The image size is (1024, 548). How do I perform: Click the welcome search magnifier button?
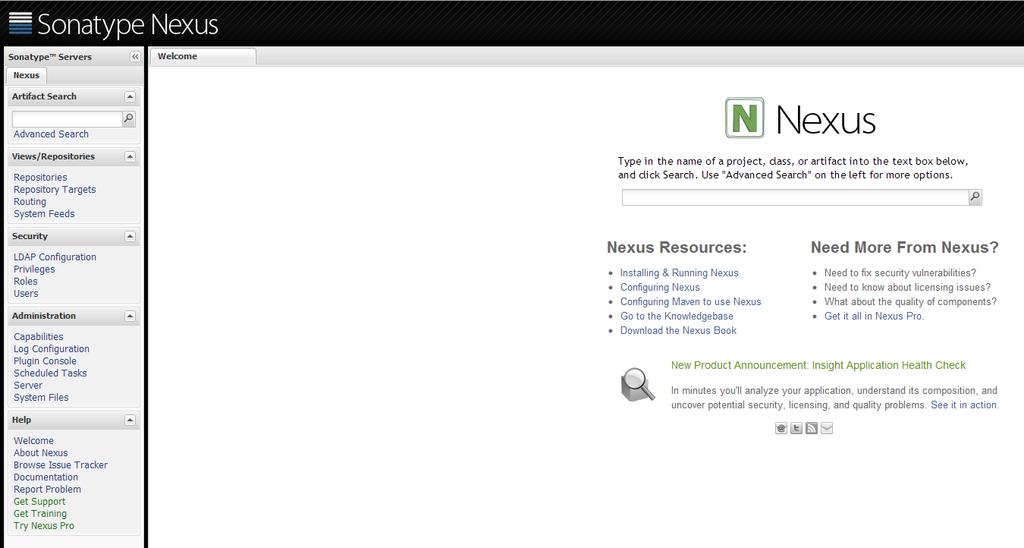975,197
